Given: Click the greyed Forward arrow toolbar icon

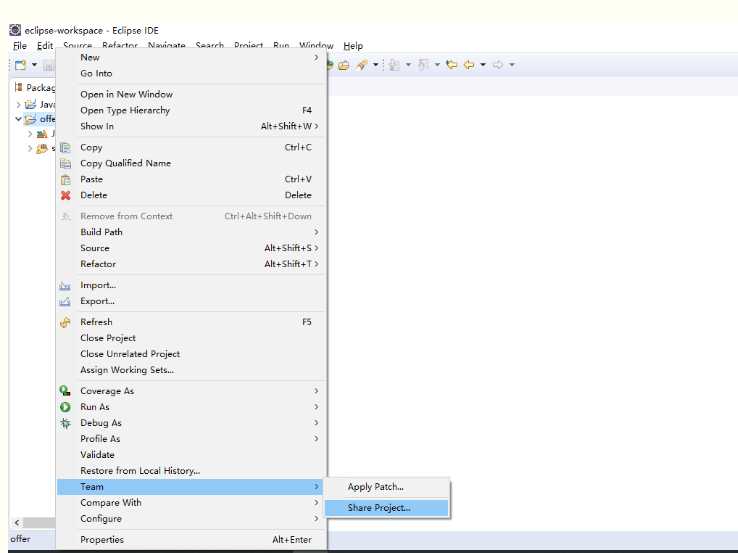Looking at the screenshot, I should 498,65.
